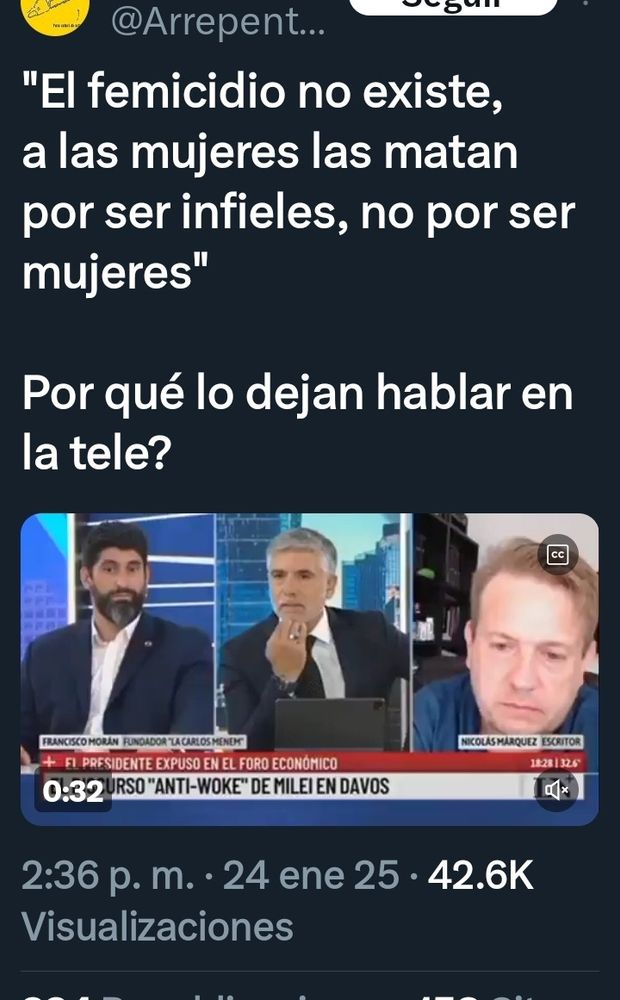Toggle closed captions with the CC icon
The width and height of the screenshot is (620, 1000).
pyautogui.click(x=557, y=555)
